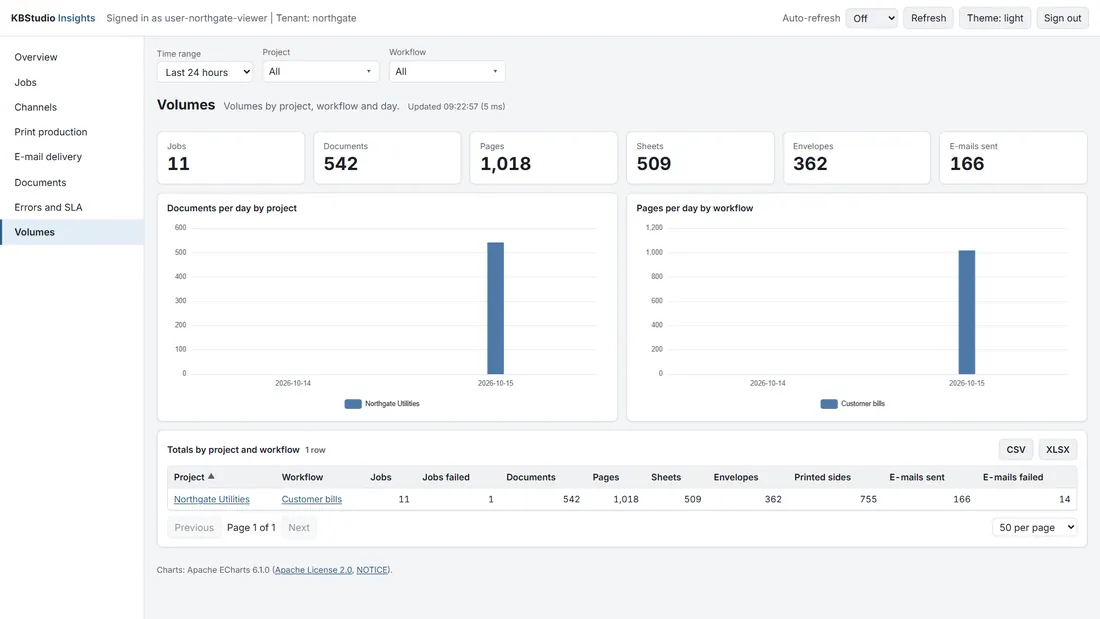Open Apache License 2.0 link
Image resolution: width=1100 pixels, height=619 pixels.
(x=314, y=570)
